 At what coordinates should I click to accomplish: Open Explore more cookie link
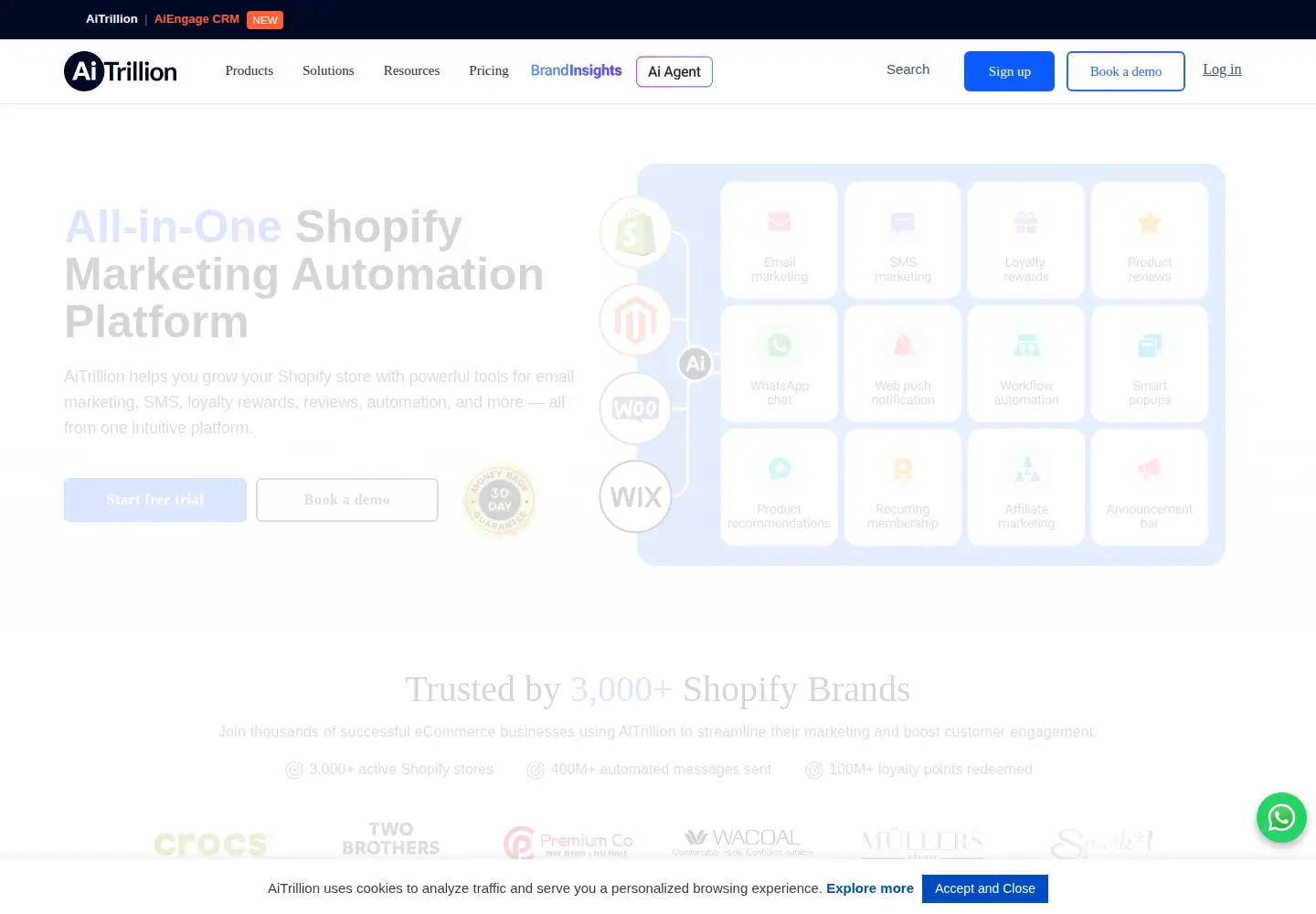870,888
